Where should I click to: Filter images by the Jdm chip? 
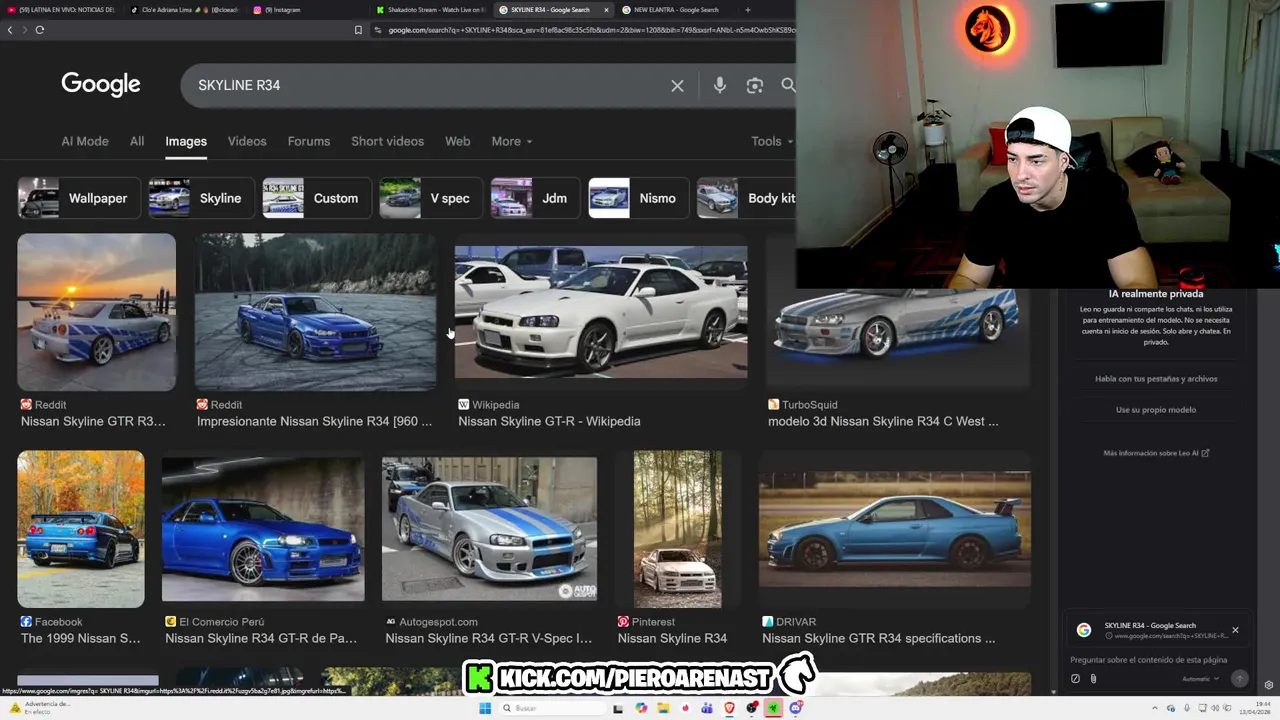click(535, 198)
